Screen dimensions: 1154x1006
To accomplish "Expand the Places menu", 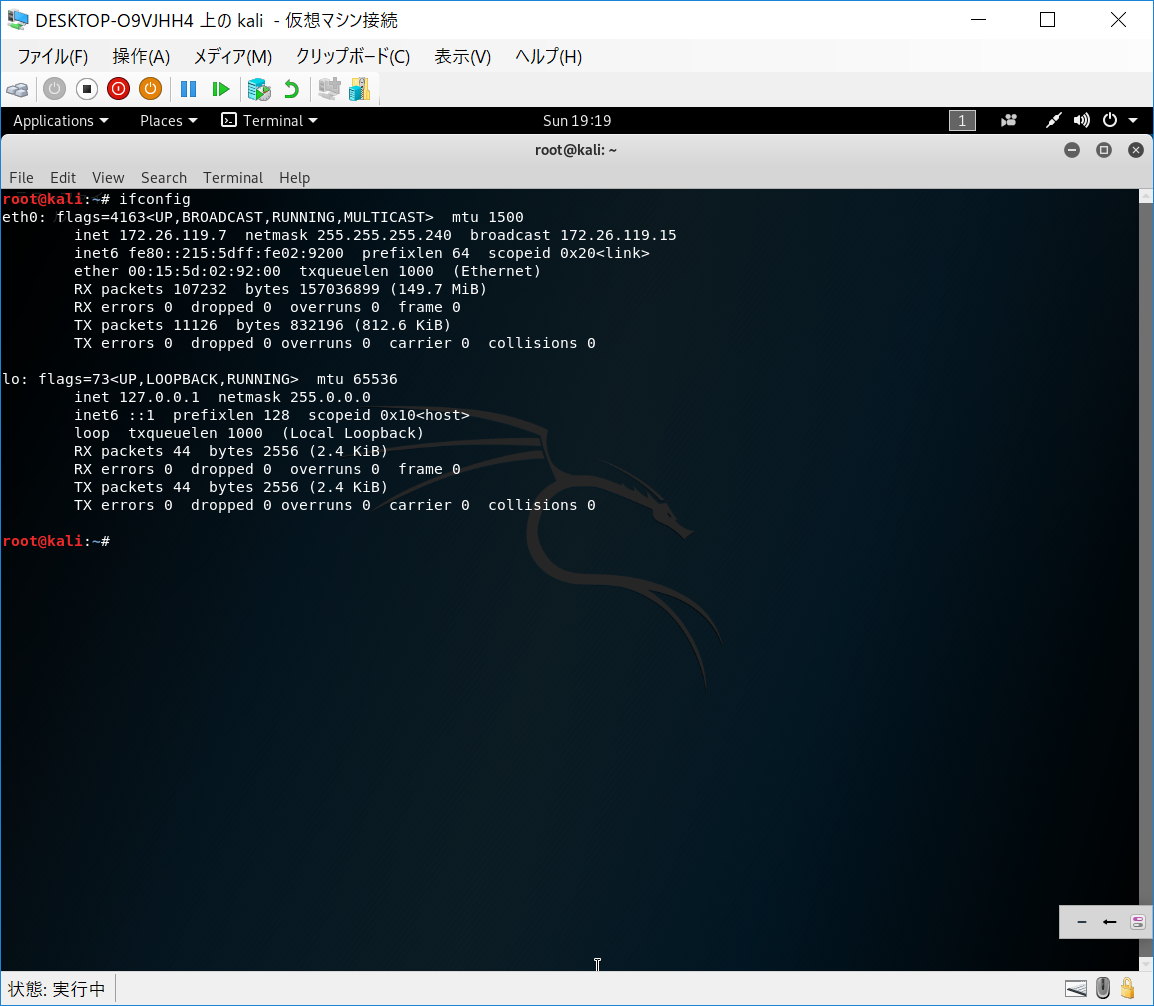I will point(168,121).
